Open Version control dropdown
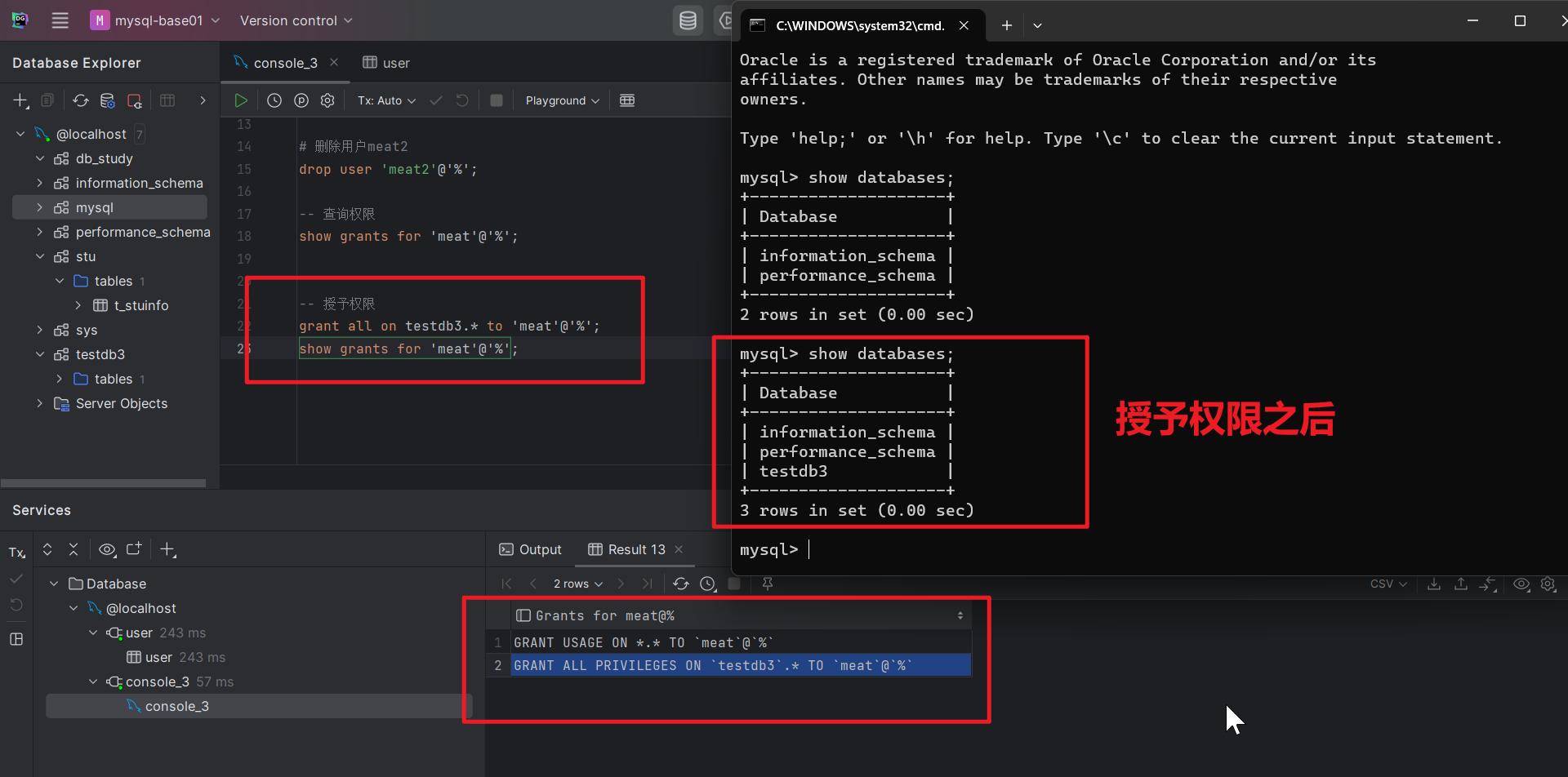Screen dimensions: 1568x777 (296, 20)
